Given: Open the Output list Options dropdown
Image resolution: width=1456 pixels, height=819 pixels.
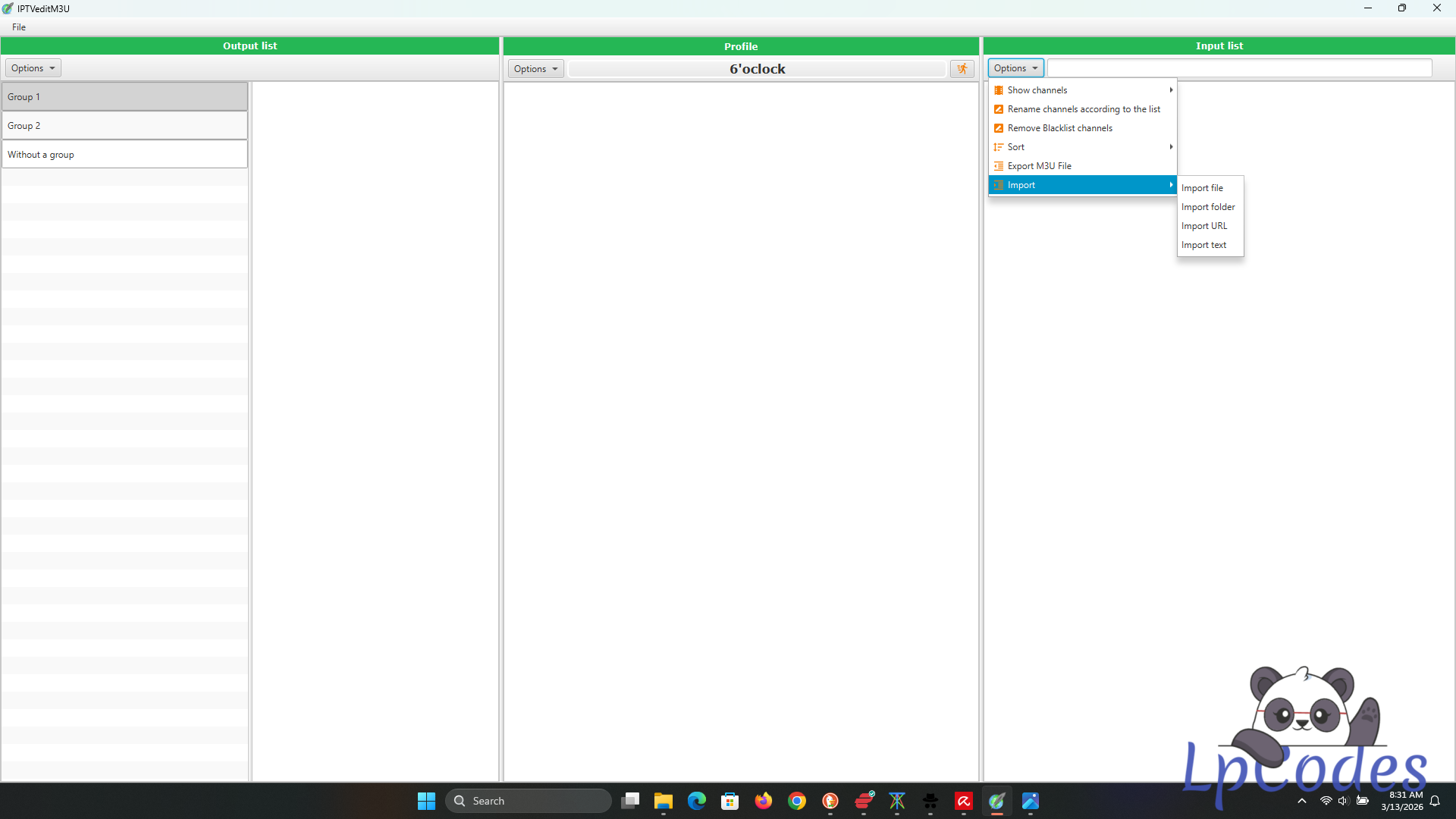Looking at the screenshot, I should [33, 68].
